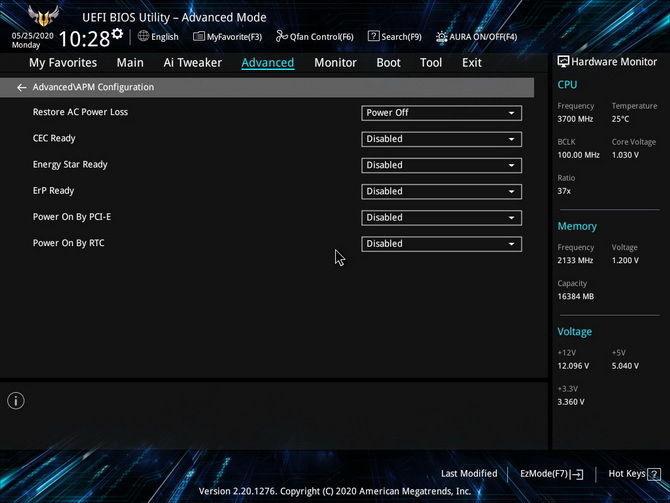Click the Version 2.20.1276 copyright text

tap(335, 491)
